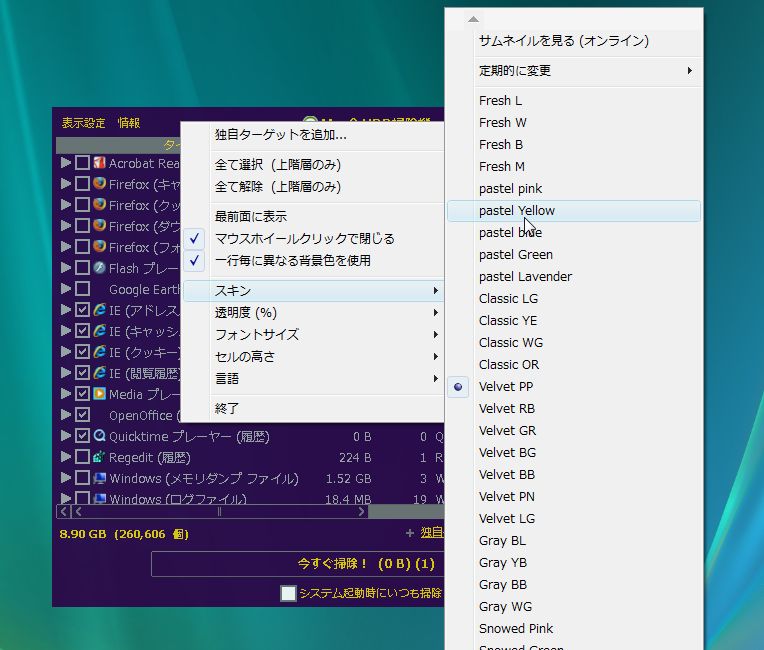Image resolution: width=764 pixels, height=650 pixels.
Task: Click the IE (閲覧履歴) row icon
Action: 99,373
